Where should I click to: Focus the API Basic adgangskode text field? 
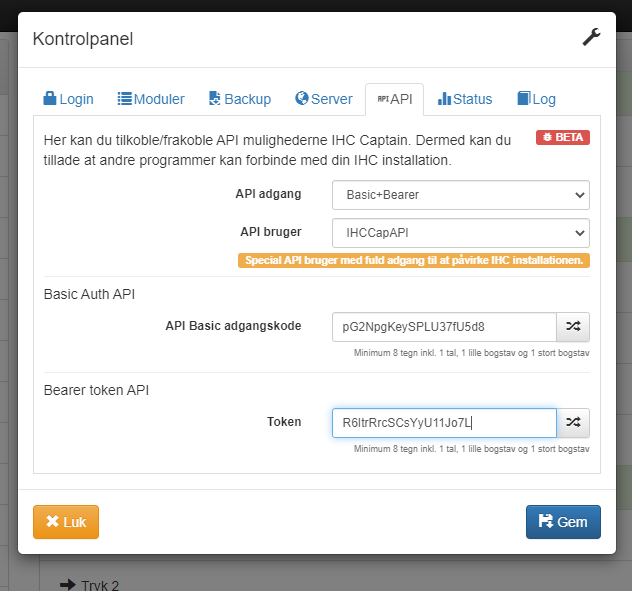pyautogui.click(x=444, y=327)
